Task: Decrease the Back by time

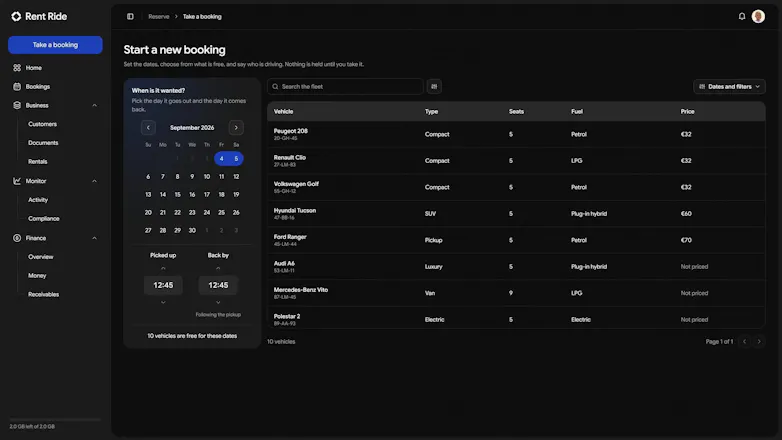Action: [x=218, y=302]
